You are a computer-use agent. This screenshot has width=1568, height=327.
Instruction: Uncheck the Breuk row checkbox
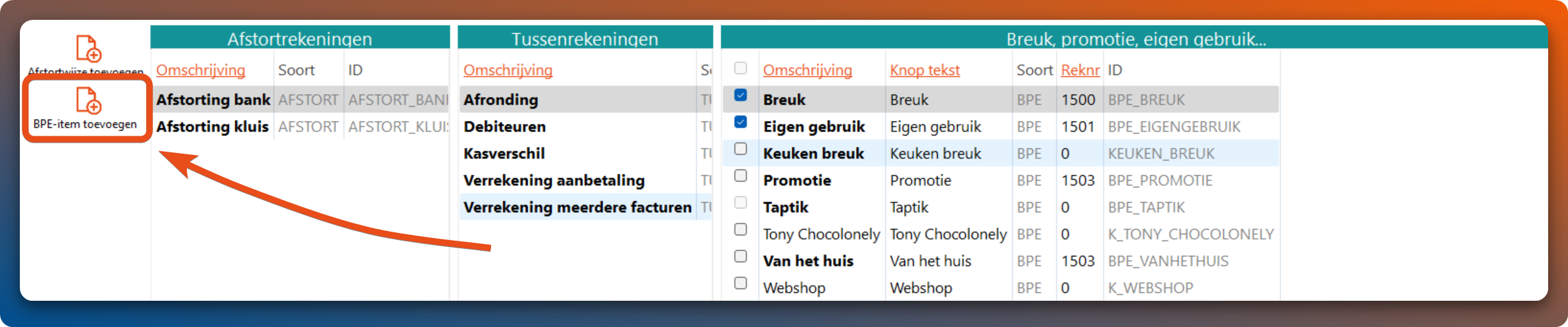click(x=741, y=95)
